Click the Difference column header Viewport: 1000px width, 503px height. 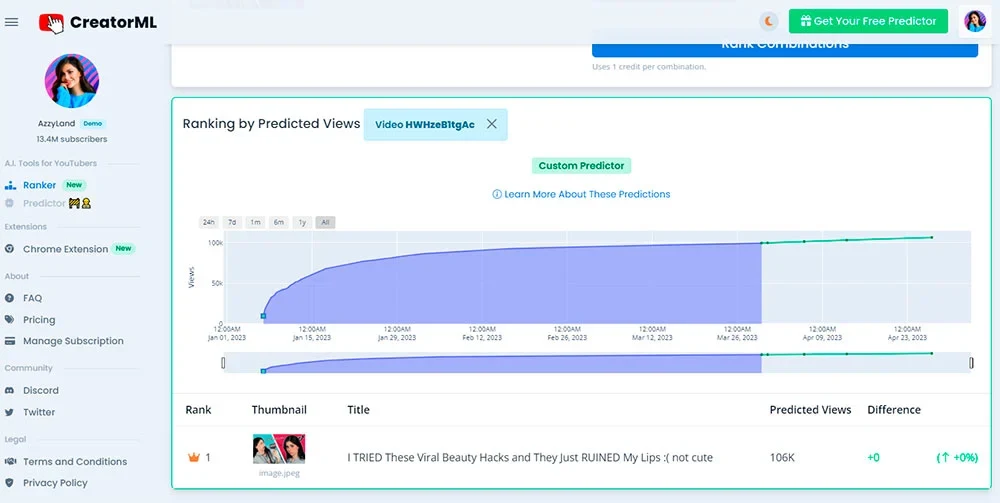(x=893, y=410)
